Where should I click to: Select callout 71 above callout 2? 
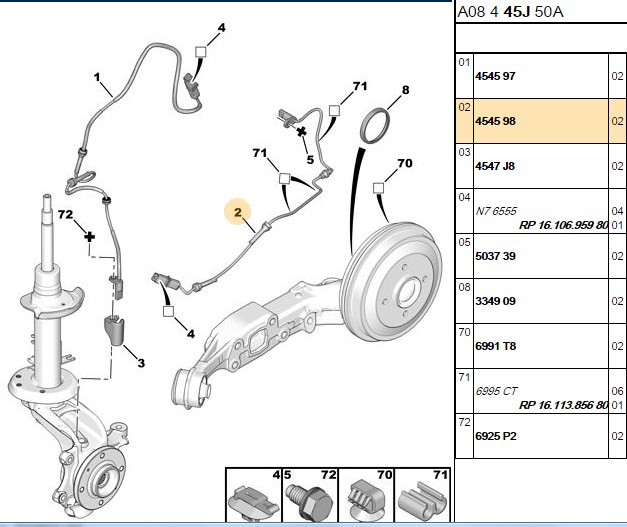pyautogui.click(x=260, y=153)
